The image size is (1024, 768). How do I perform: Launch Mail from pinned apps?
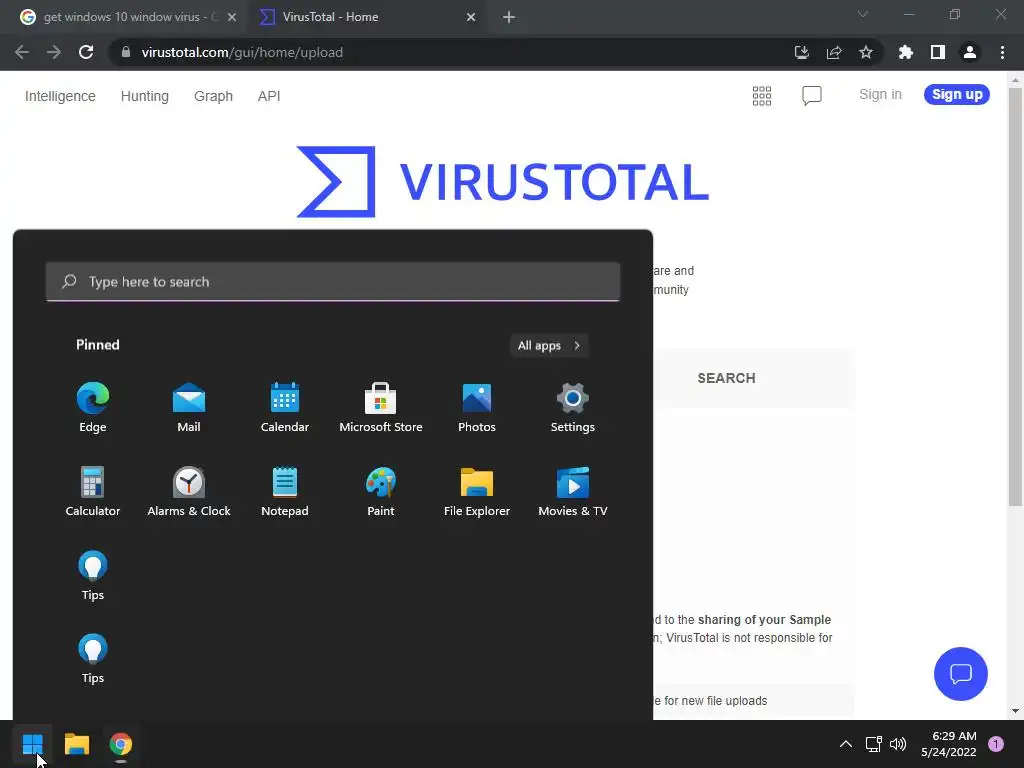[x=189, y=408]
